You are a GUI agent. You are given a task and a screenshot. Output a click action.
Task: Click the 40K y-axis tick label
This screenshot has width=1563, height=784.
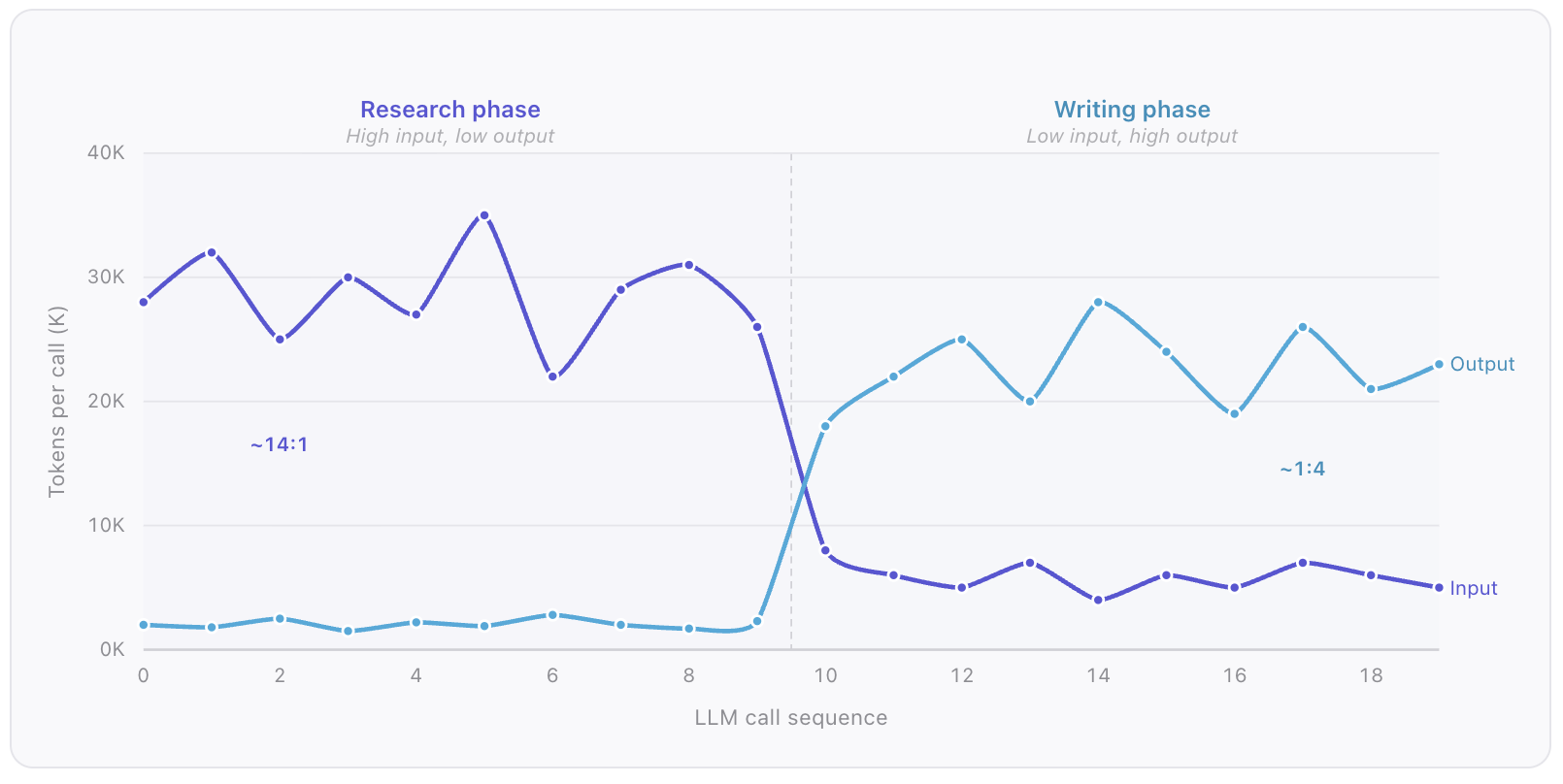[x=106, y=153]
